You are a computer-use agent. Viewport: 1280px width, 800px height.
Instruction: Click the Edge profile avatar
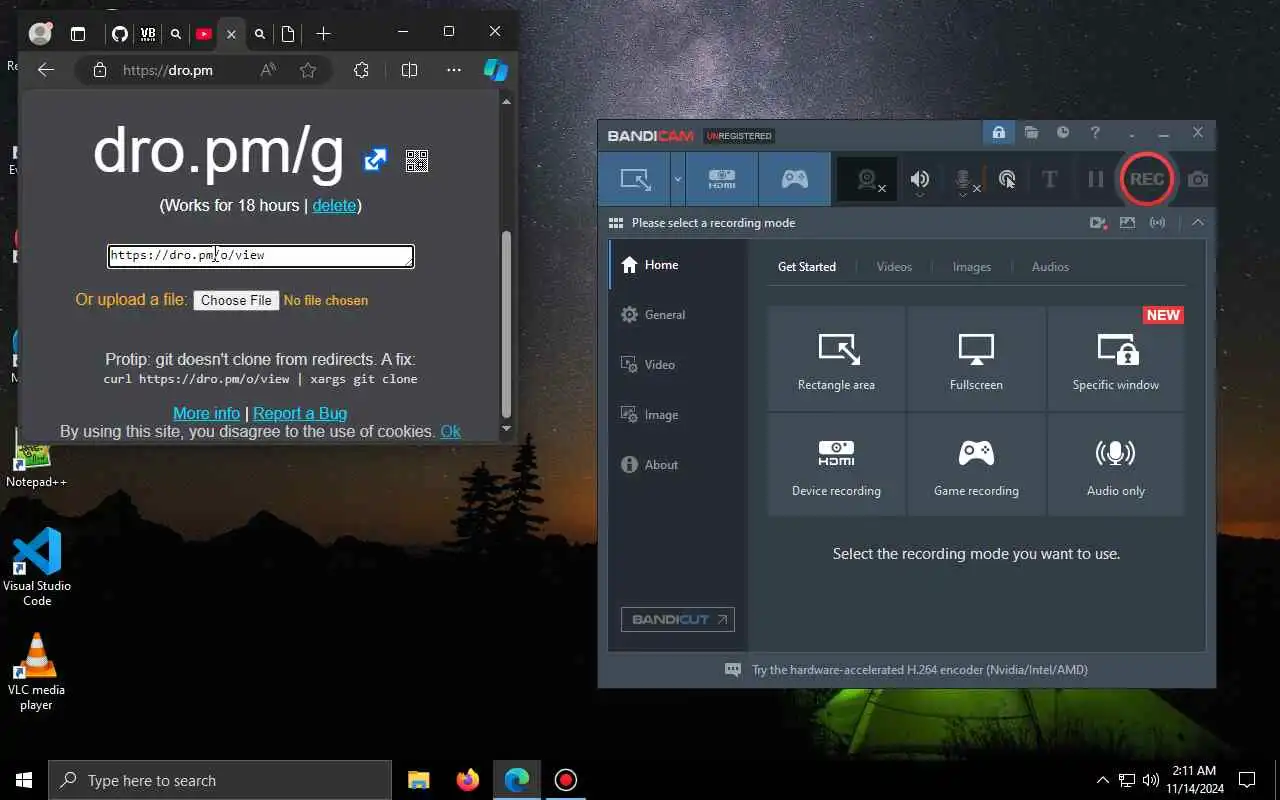coord(40,34)
